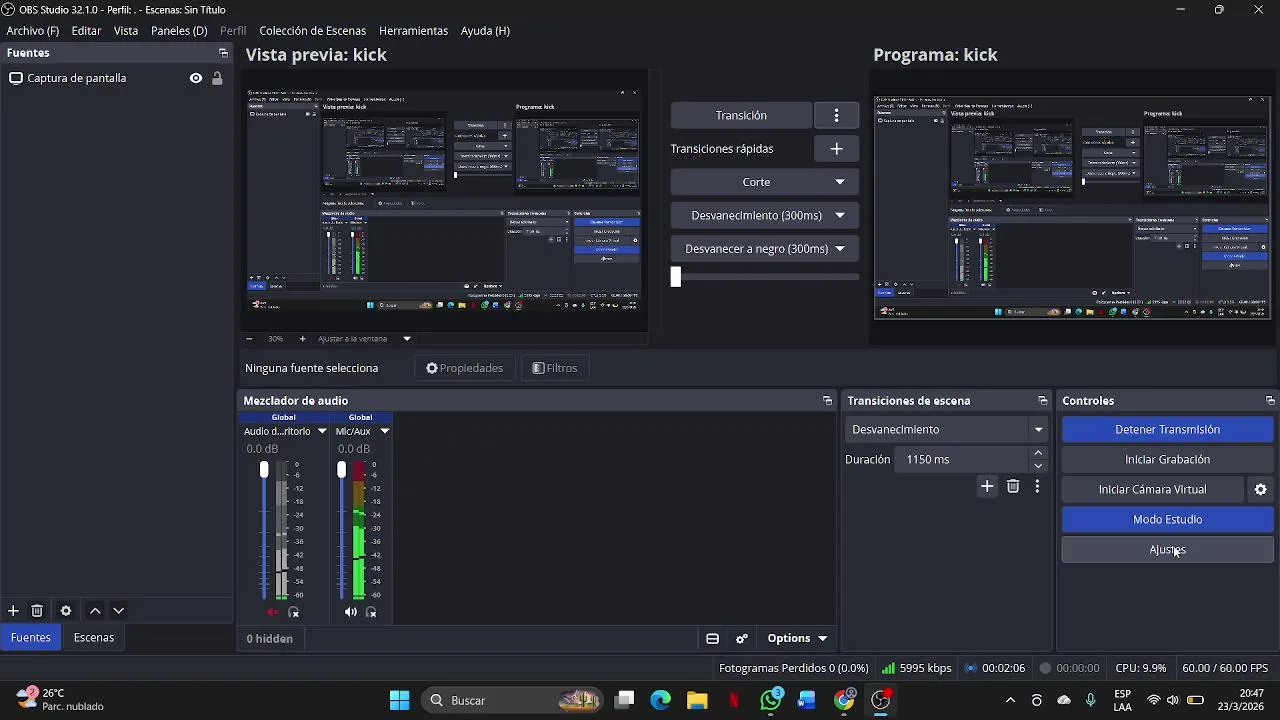Move the source up with the arrow
Image resolution: width=1280 pixels, height=720 pixels.
95,611
